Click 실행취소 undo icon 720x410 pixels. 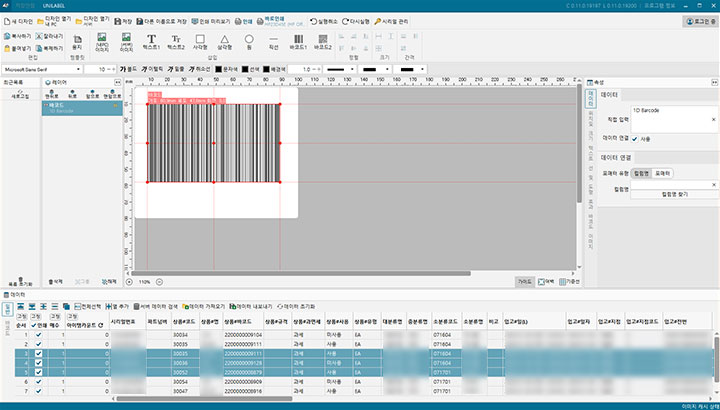pyautogui.click(x=315, y=20)
